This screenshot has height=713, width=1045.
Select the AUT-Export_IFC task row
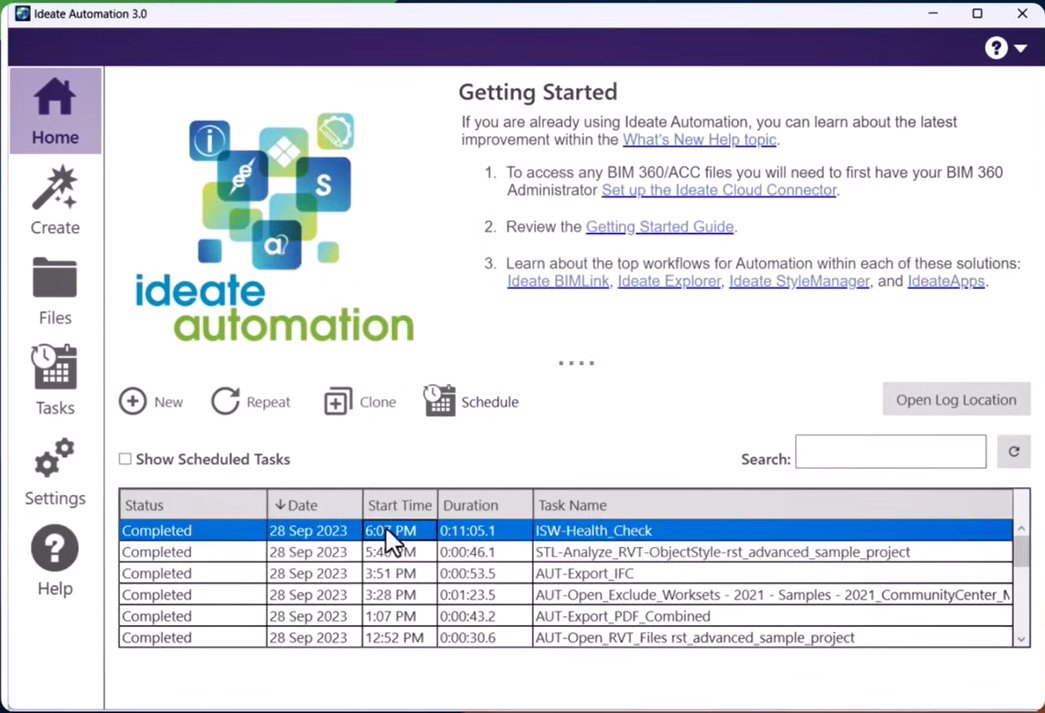click(x=566, y=573)
